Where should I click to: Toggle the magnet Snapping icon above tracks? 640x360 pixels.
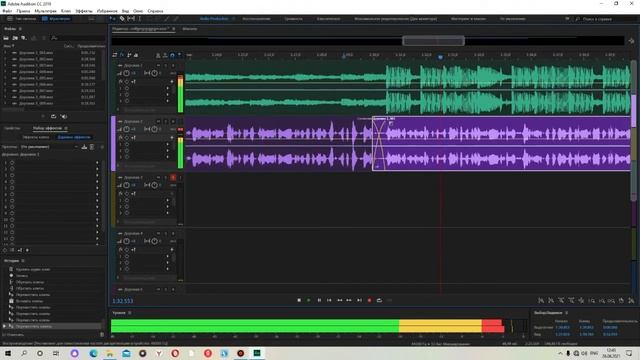pyautogui.click(x=172, y=55)
